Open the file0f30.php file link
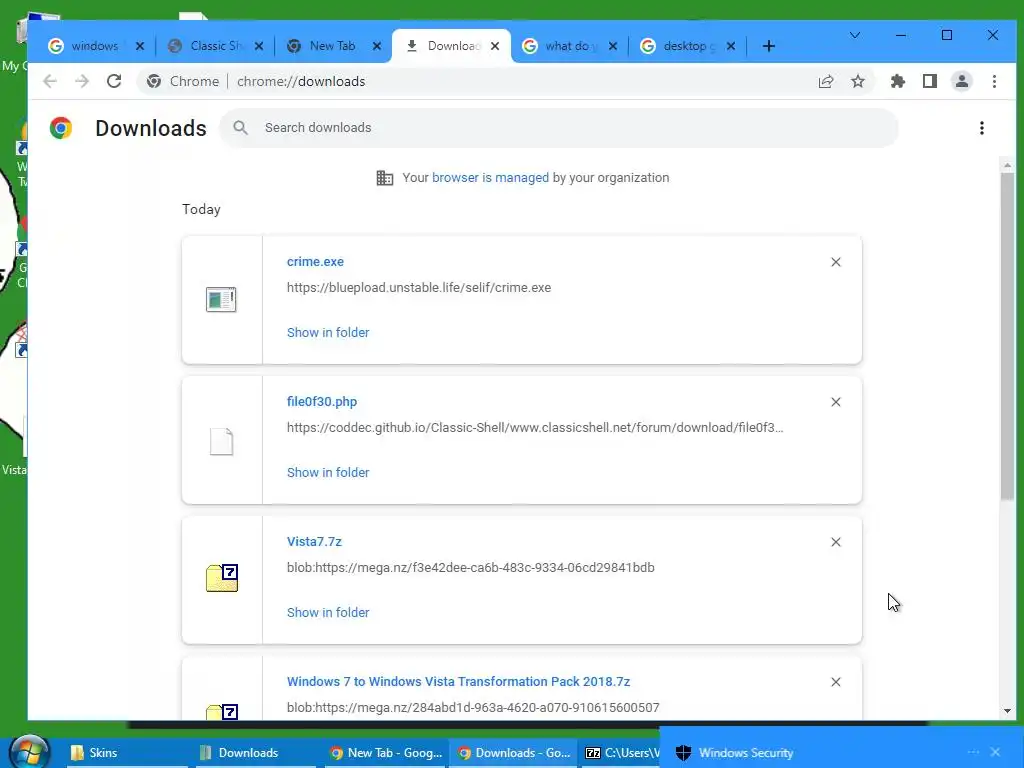 [322, 402]
